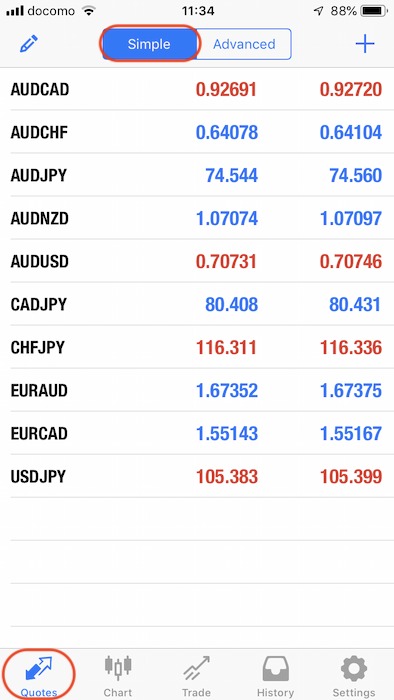Open Settings gear icon
This screenshot has height=700, width=394.
tap(354, 668)
